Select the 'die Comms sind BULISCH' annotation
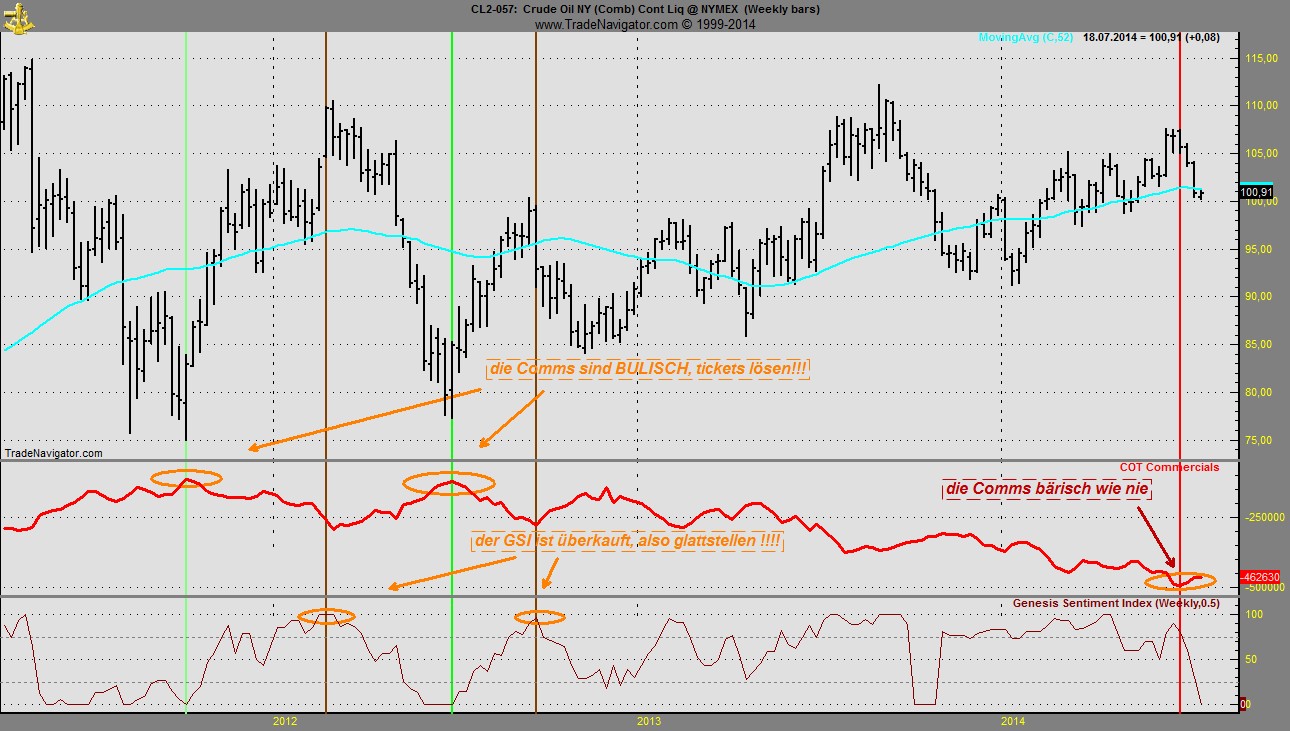Image resolution: width=1290 pixels, height=731 pixels. pyautogui.click(x=648, y=369)
